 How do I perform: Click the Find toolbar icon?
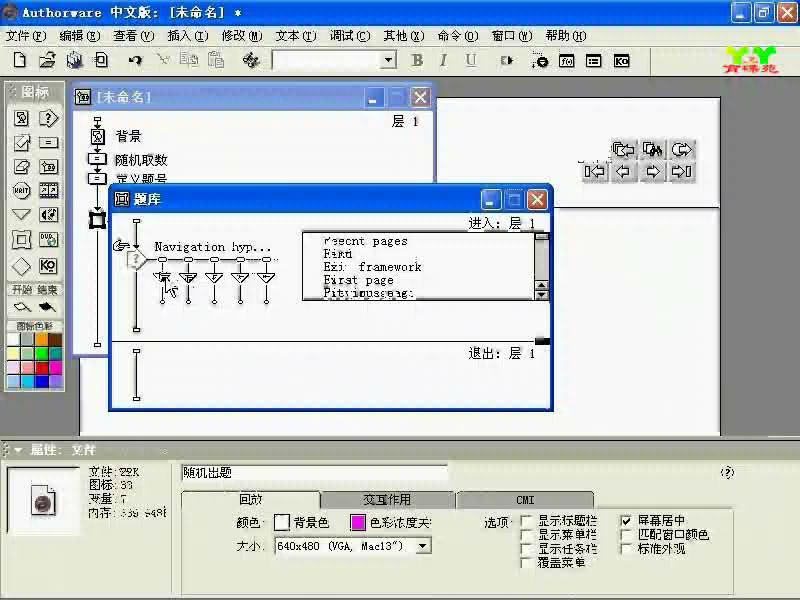(251, 60)
